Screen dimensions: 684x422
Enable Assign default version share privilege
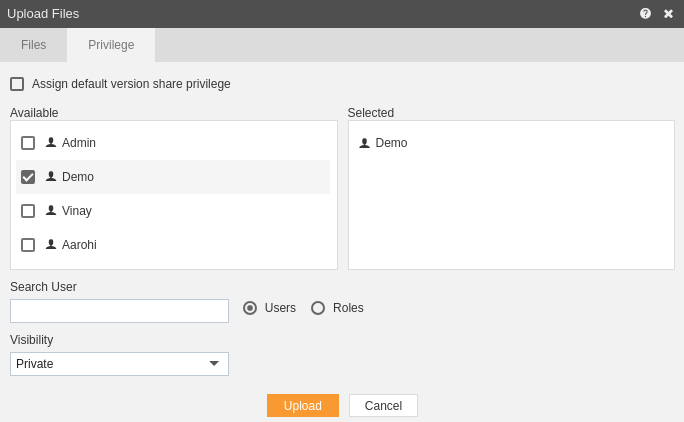coord(17,84)
